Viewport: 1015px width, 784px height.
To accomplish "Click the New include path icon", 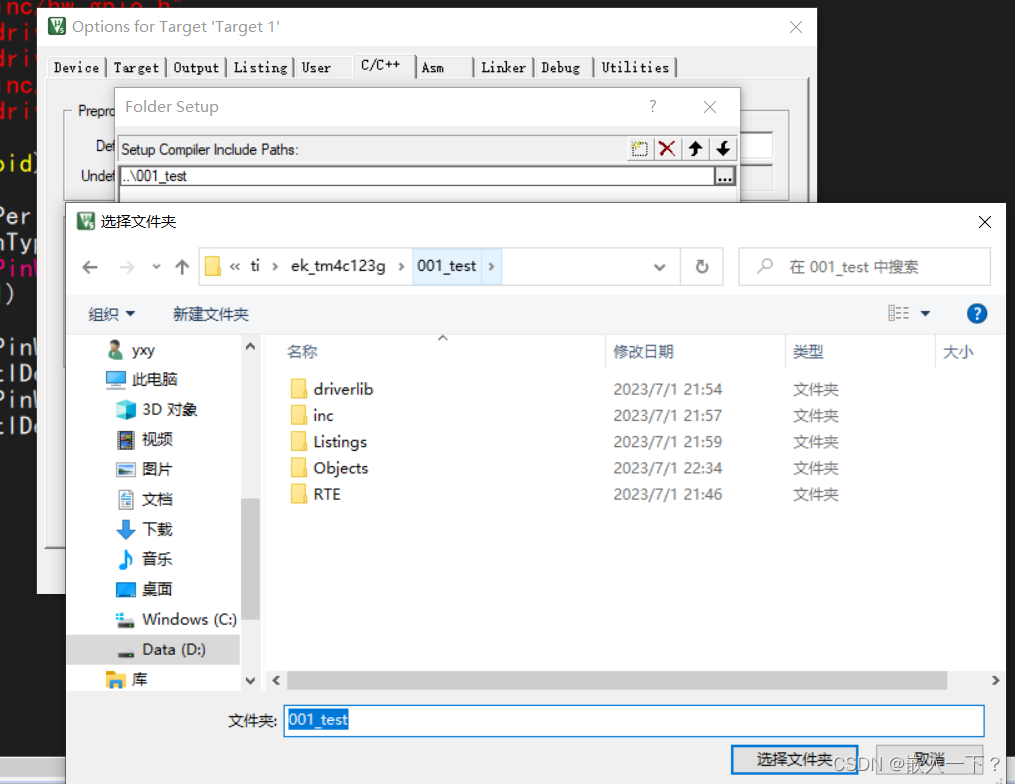I will tap(640, 149).
